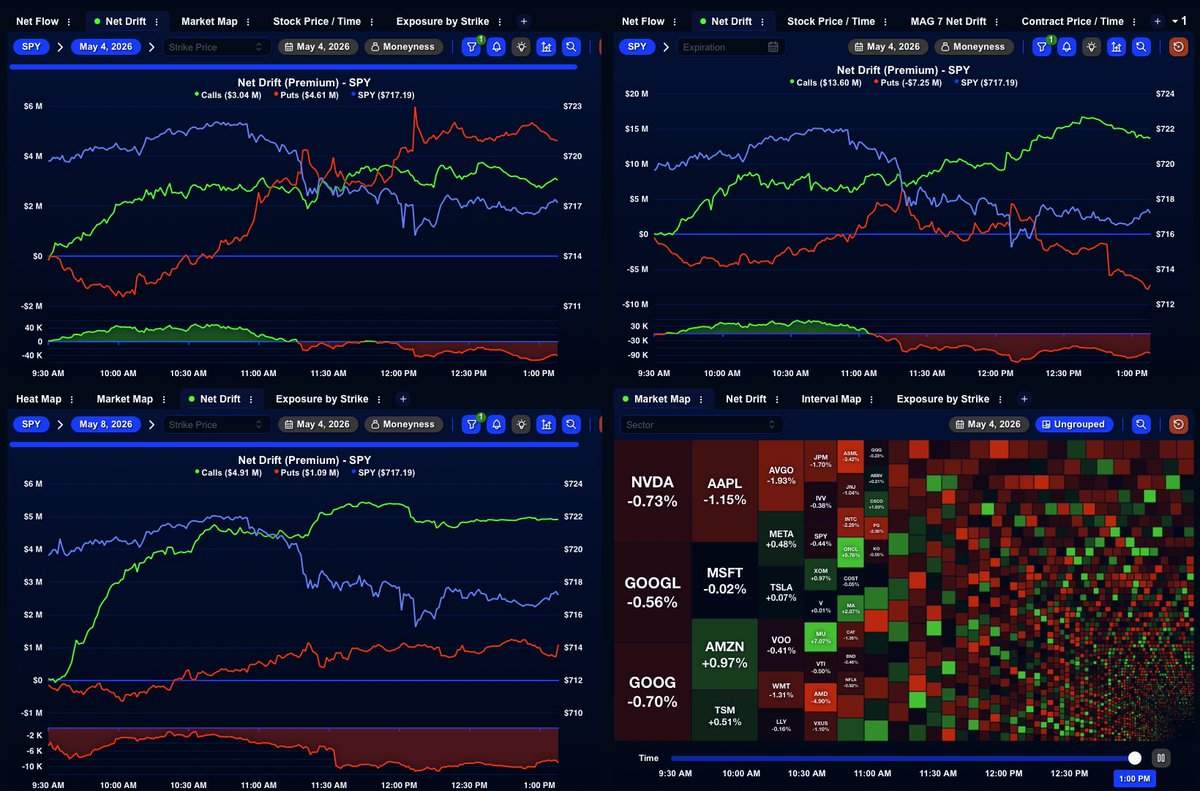Open Heat Map tab options menu
1200x791 pixels.
[72, 399]
